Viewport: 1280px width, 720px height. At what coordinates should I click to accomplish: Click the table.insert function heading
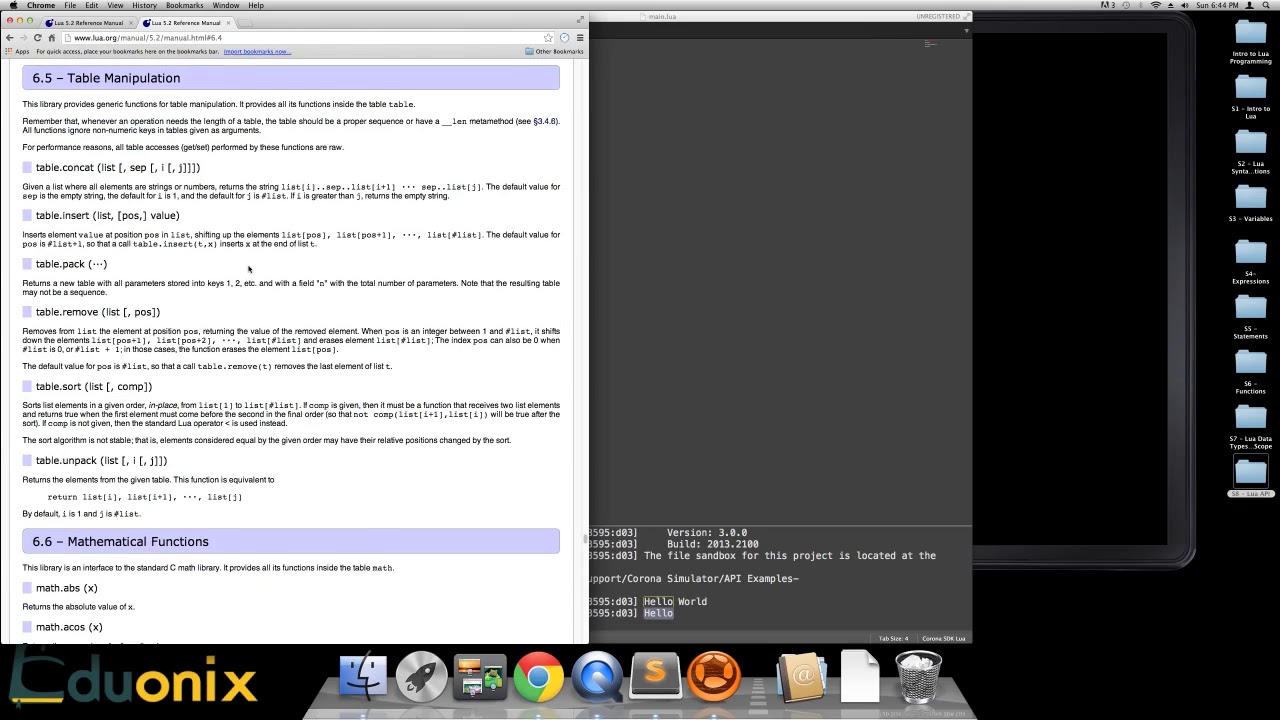click(x=108, y=215)
